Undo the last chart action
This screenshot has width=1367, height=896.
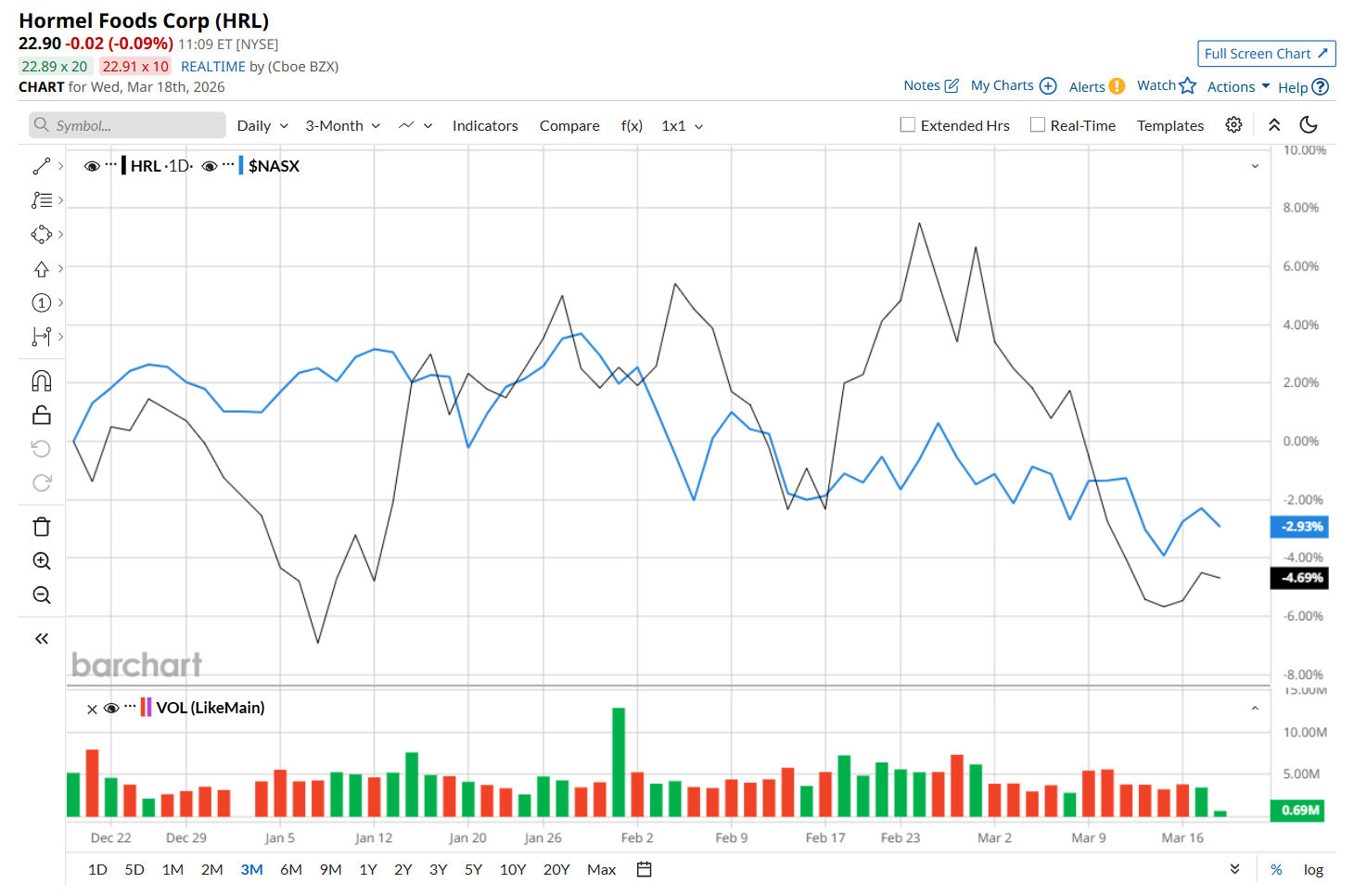coord(42,449)
